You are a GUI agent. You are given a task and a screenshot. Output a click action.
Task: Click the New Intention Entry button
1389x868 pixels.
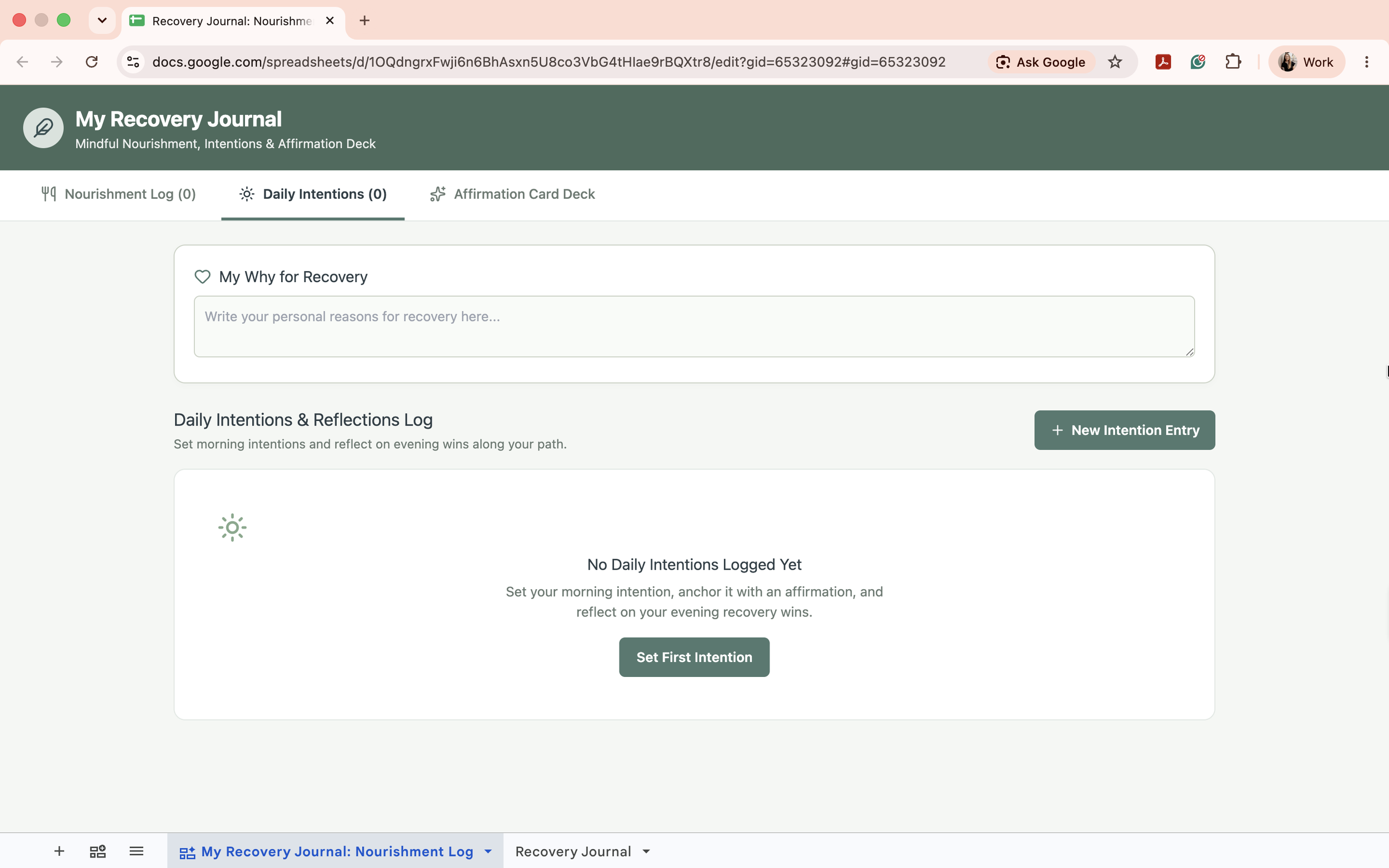(1125, 430)
